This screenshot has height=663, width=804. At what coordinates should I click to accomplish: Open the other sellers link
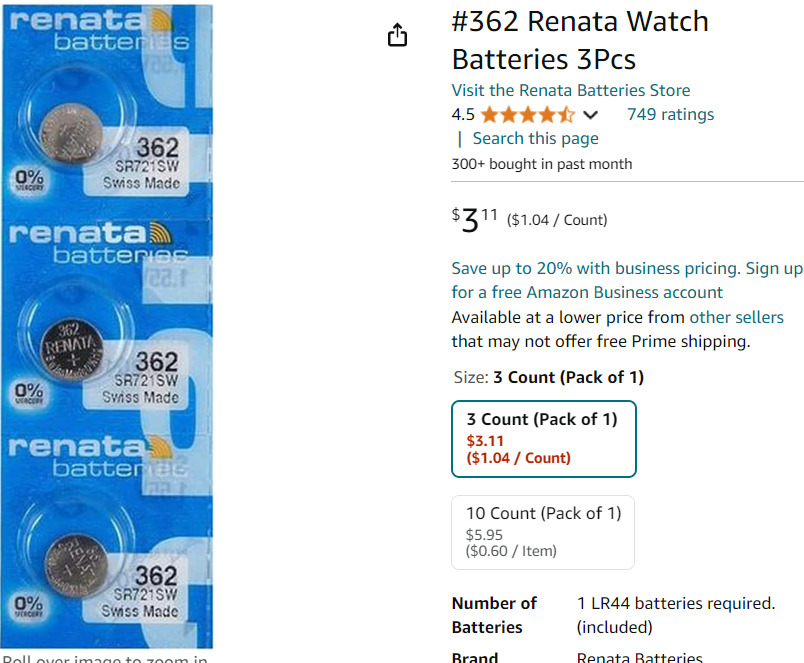737,317
